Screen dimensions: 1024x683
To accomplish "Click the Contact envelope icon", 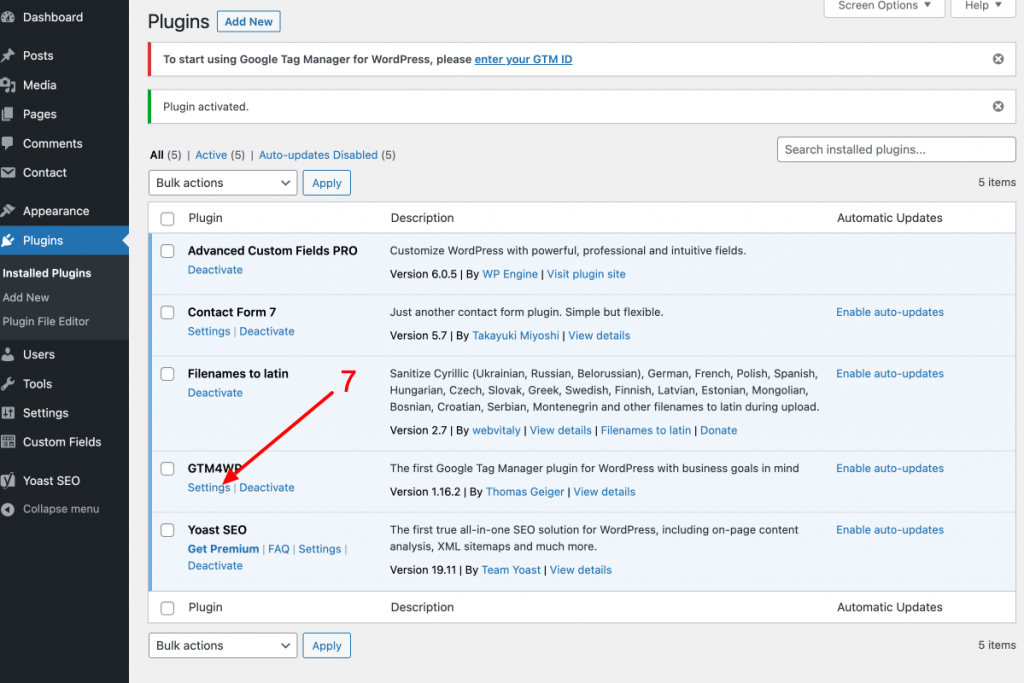I will tap(8, 172).
